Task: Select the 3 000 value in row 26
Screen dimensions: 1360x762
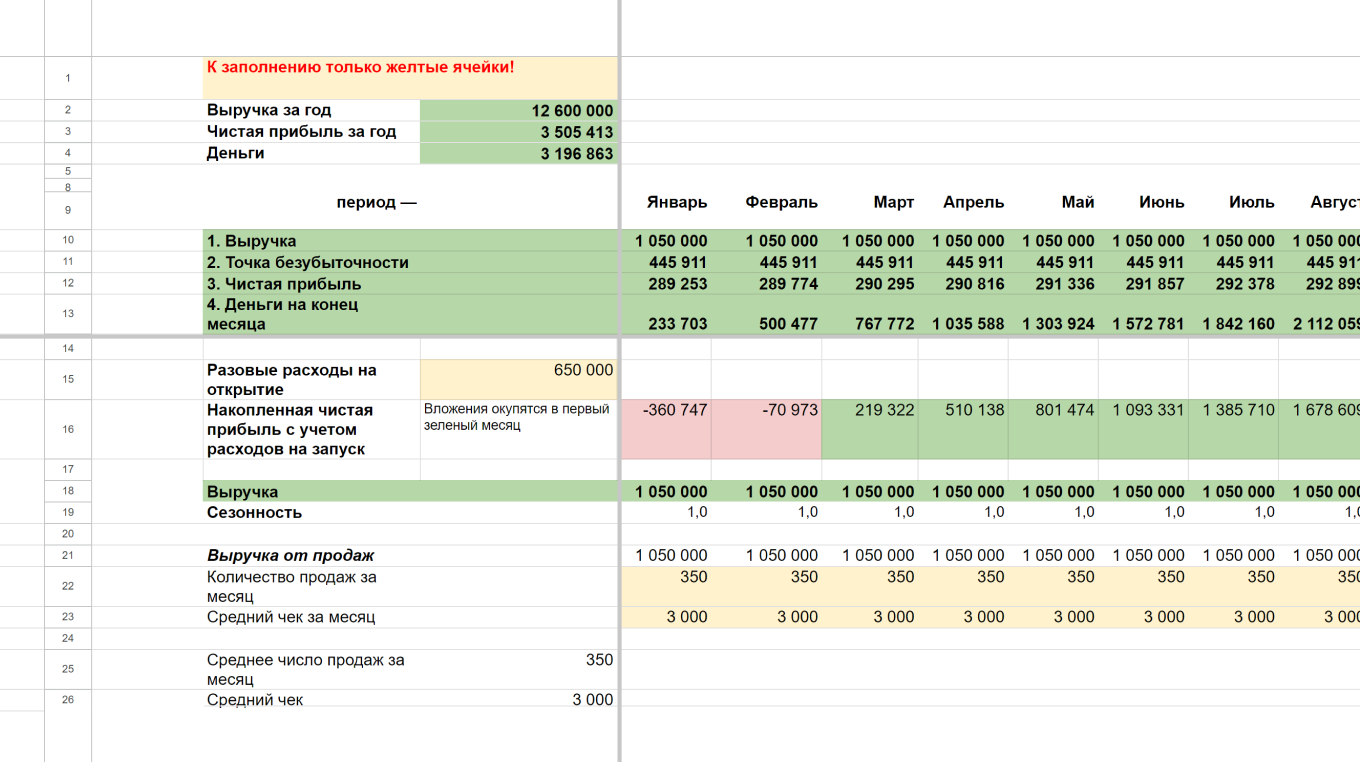Action: point(592,700)
